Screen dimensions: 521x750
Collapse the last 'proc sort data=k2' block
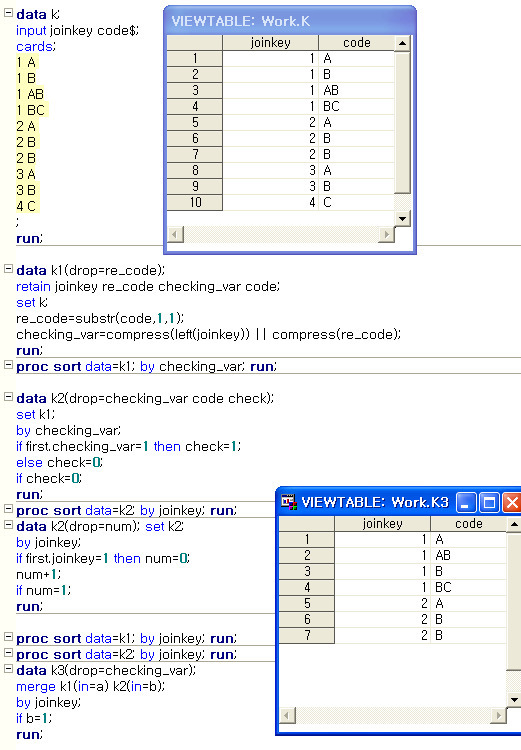(x=8, y=653)
